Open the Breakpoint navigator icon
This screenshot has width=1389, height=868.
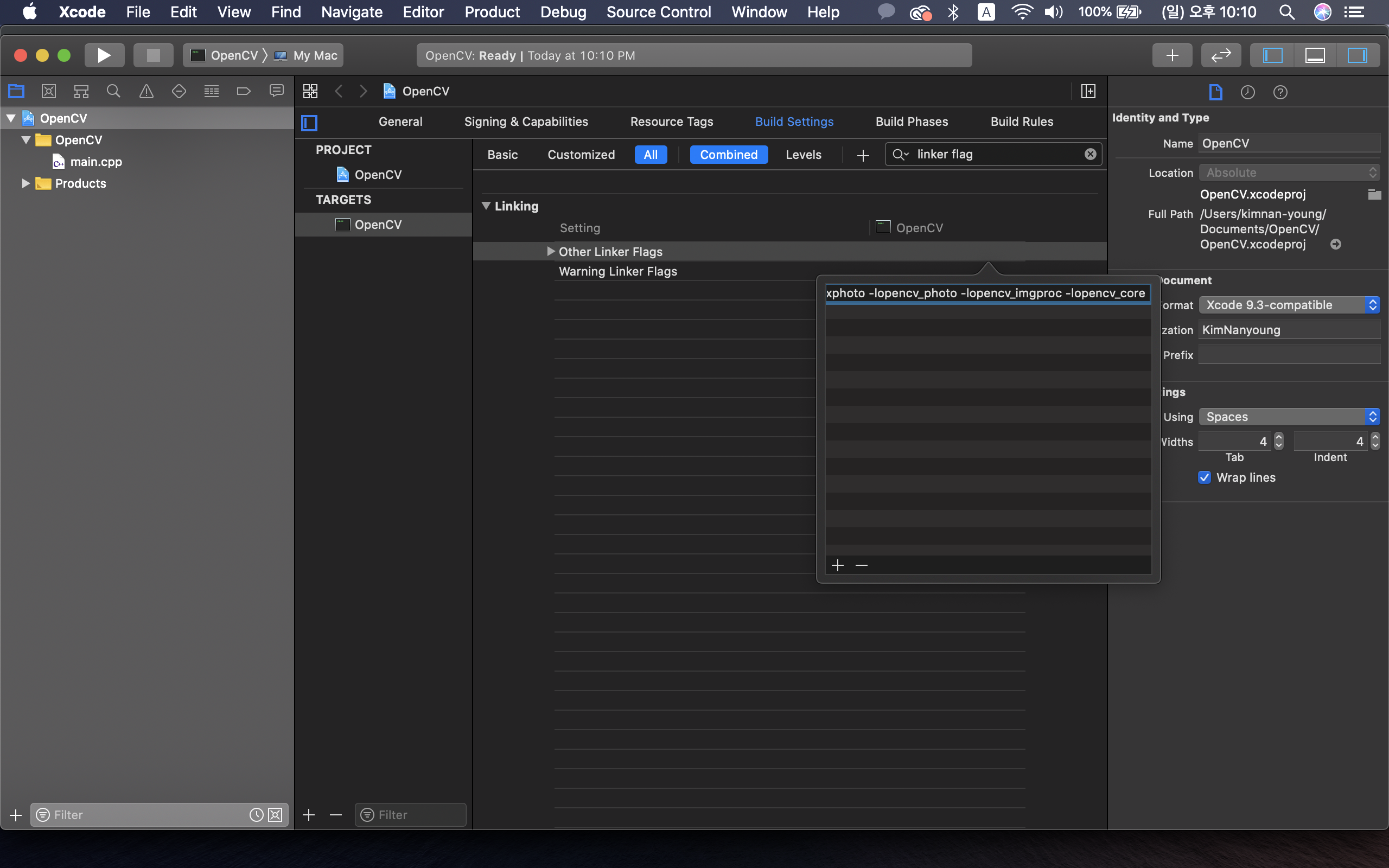[244, 91]
